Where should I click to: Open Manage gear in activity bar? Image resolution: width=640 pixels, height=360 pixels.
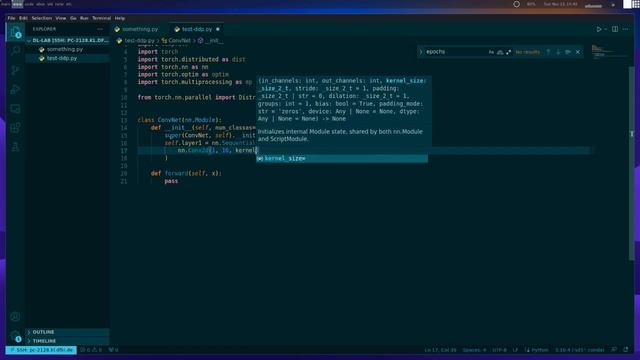(16, 336)
